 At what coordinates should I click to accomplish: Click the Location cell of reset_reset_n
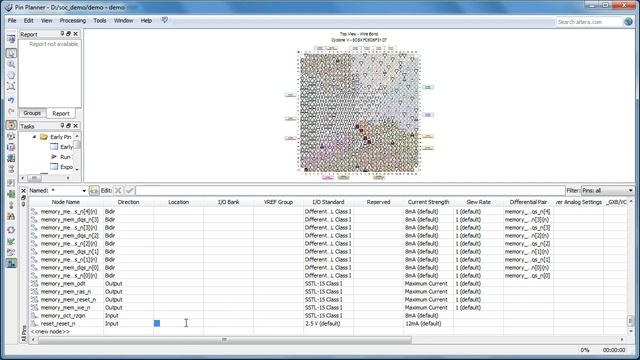(x=178, y=324)
